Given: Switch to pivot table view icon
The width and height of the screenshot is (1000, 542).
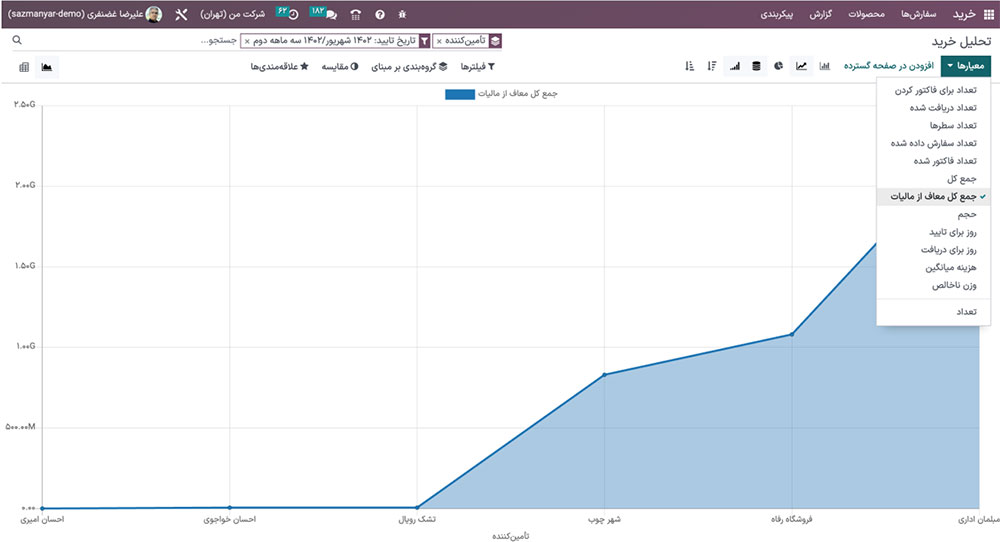Looking at the screenshot, I should coord(24,67).
